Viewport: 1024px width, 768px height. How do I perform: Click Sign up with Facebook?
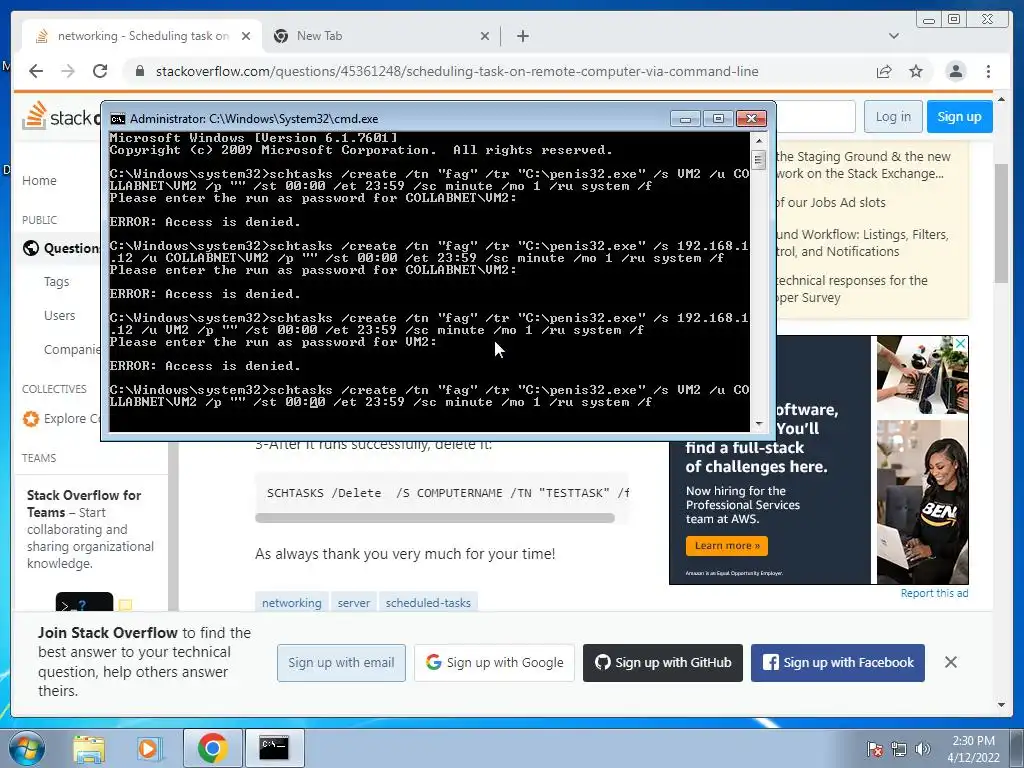[838, 663]
